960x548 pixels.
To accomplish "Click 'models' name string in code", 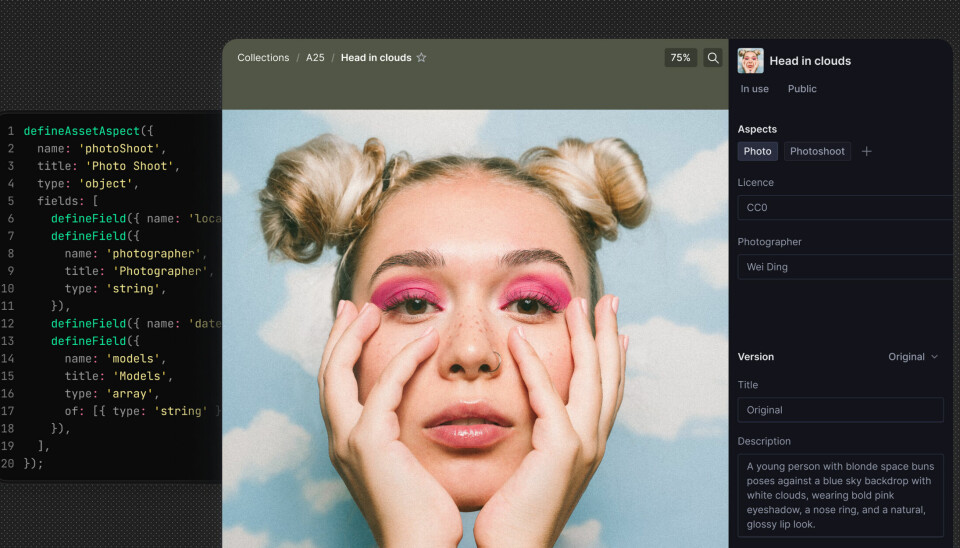I will click(x=133, y=359).
